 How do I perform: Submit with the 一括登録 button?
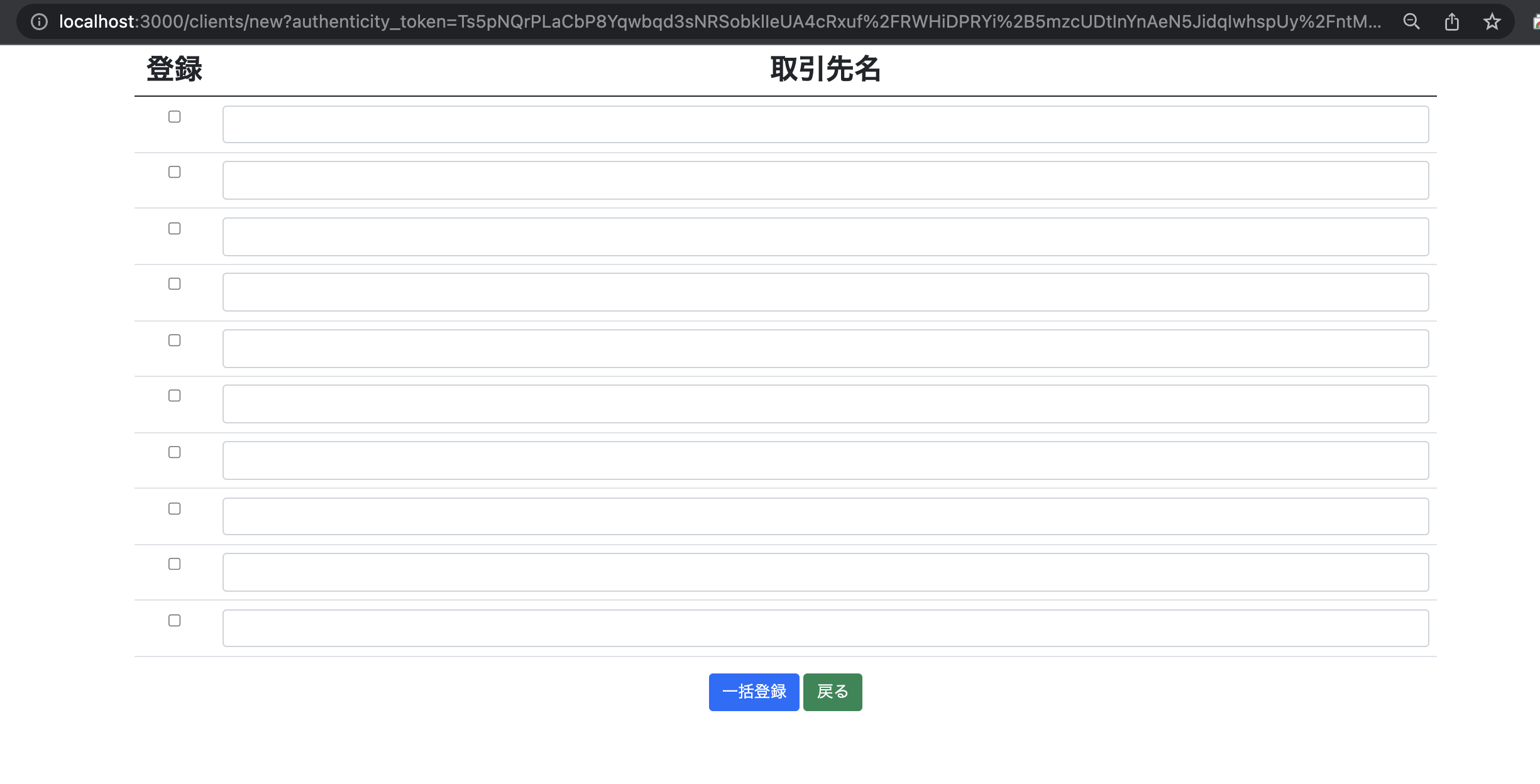tap(754, 692)
